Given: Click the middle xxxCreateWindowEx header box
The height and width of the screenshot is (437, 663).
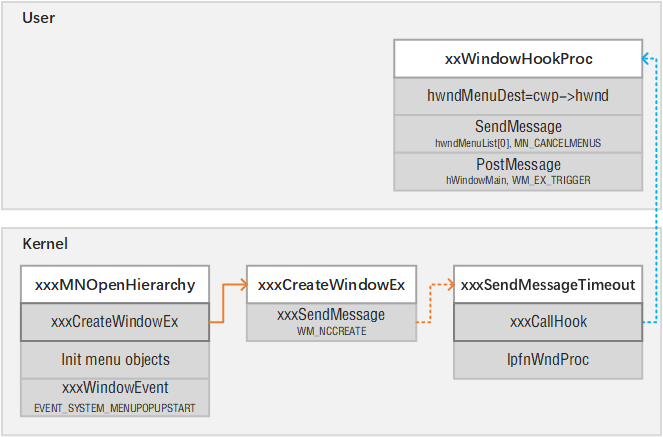Looking at the screenshot, I should pyautogui.click(x=331, y=285).
